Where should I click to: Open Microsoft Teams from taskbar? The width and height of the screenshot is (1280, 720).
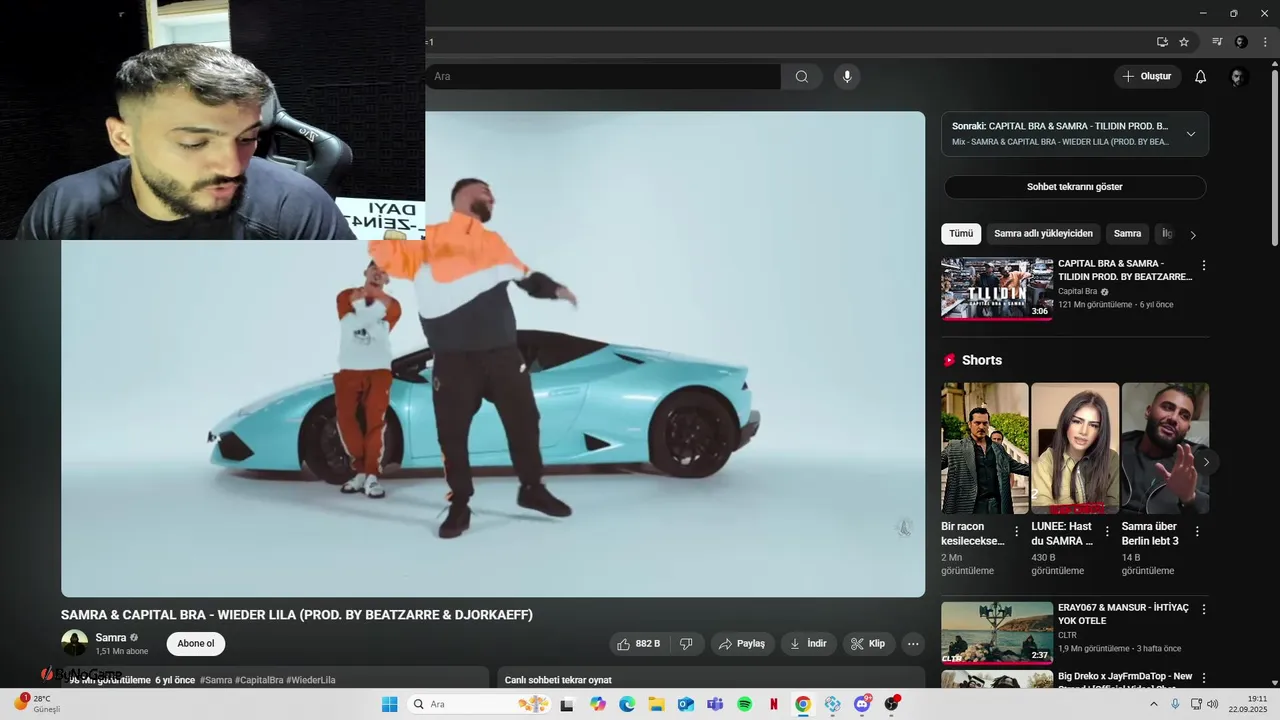click(x=715, y=704)
